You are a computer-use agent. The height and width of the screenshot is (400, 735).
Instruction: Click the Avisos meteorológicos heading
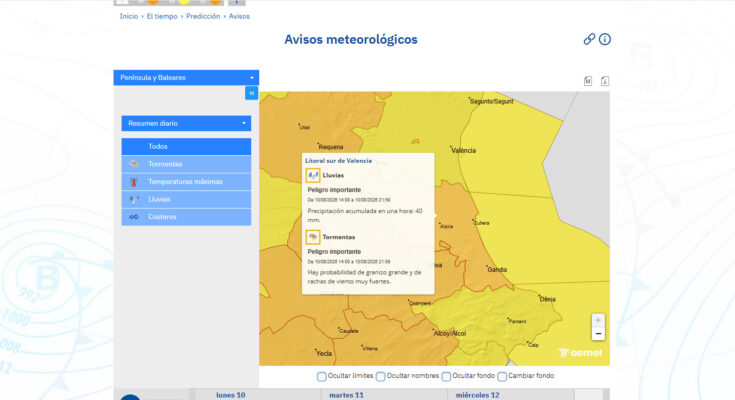click(x=351, y=39)
